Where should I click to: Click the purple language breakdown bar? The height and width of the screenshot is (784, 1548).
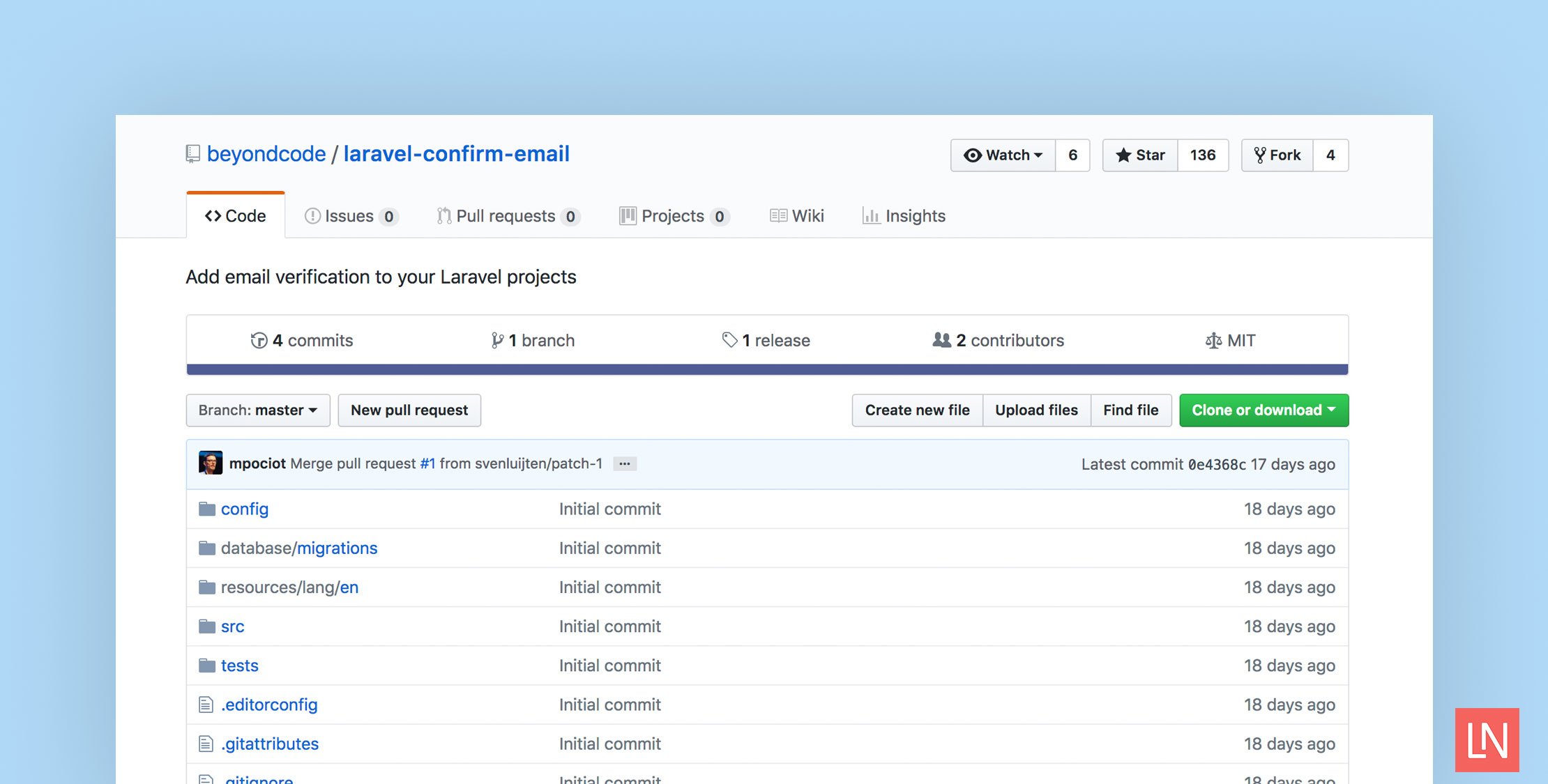click(767, 367)
